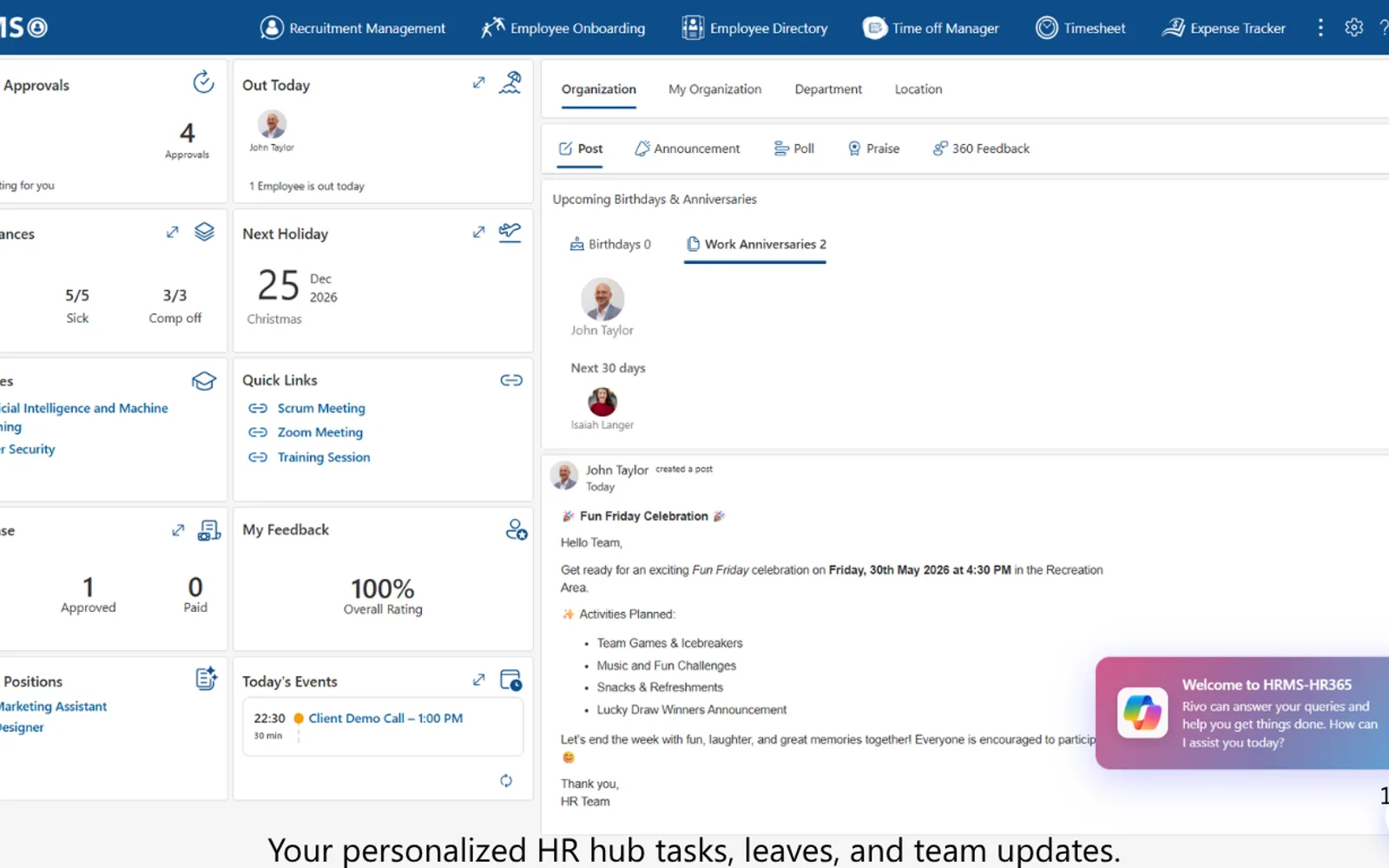Open the vertical three-dot more menu
Screen dimensions: 1389x868
(1320, 28)
